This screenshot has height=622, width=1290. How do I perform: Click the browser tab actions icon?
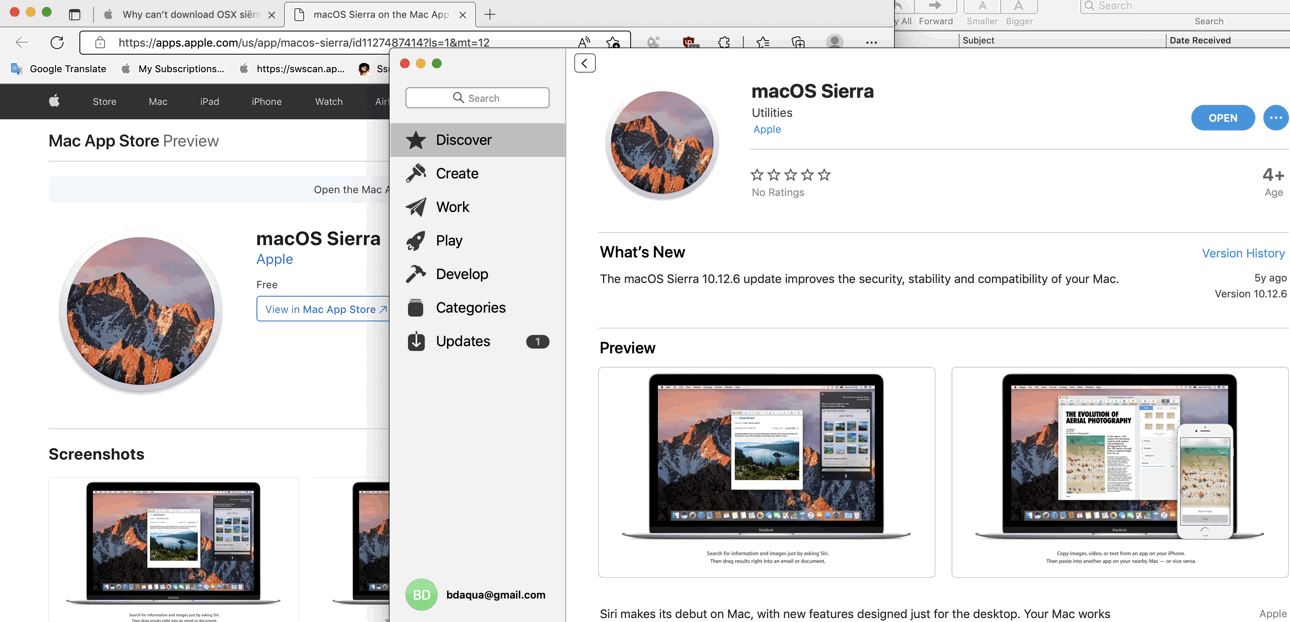[x=74, y=15]
